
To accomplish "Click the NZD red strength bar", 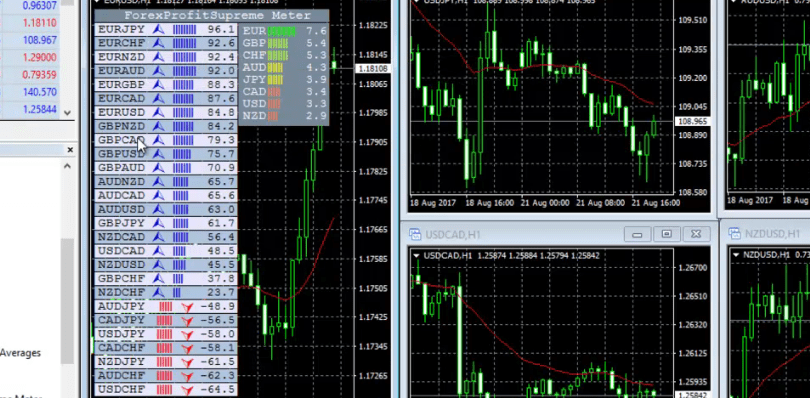I will coord(273,116).
